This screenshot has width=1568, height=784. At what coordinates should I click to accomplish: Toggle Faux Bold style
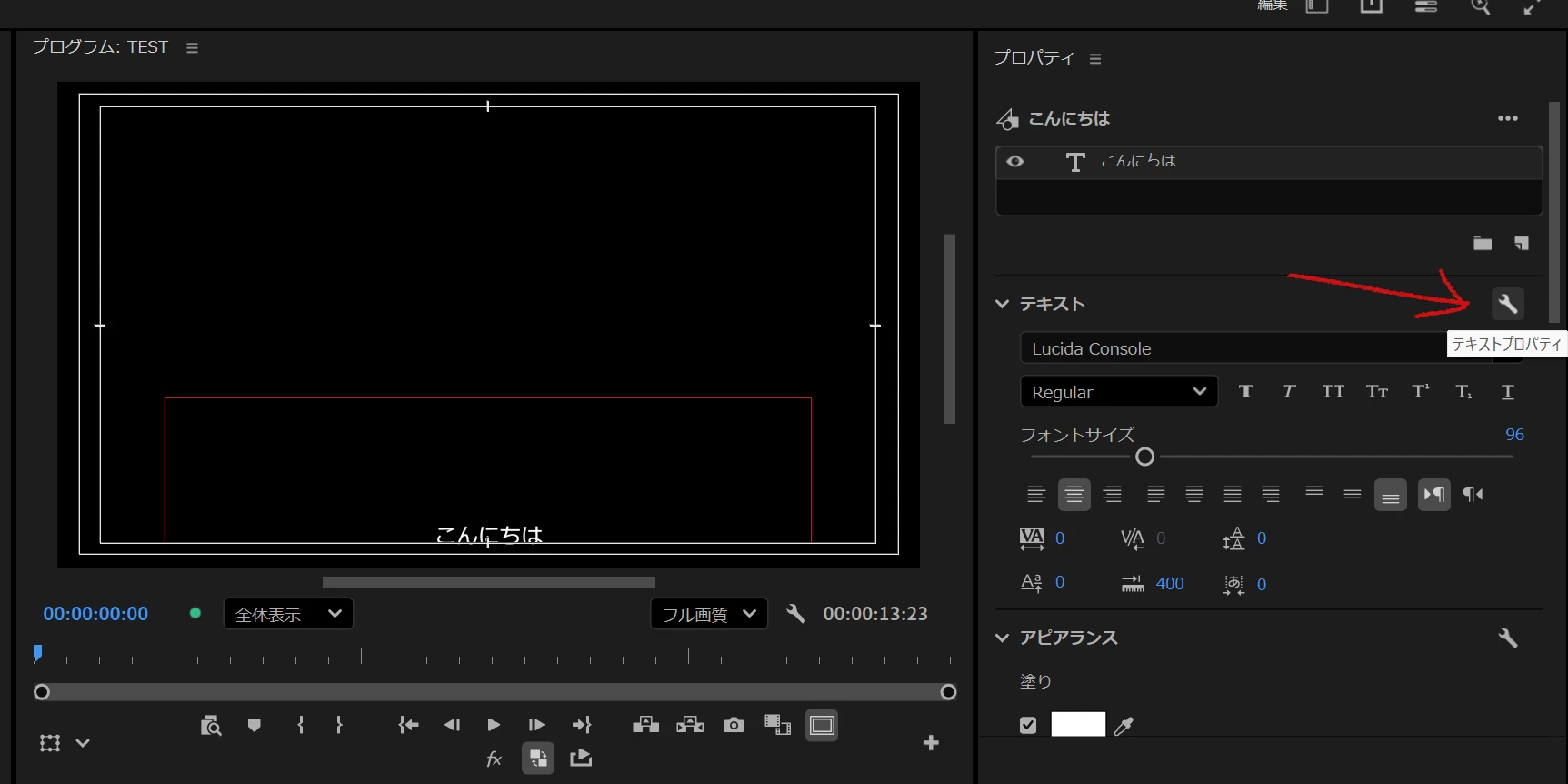1246,391
